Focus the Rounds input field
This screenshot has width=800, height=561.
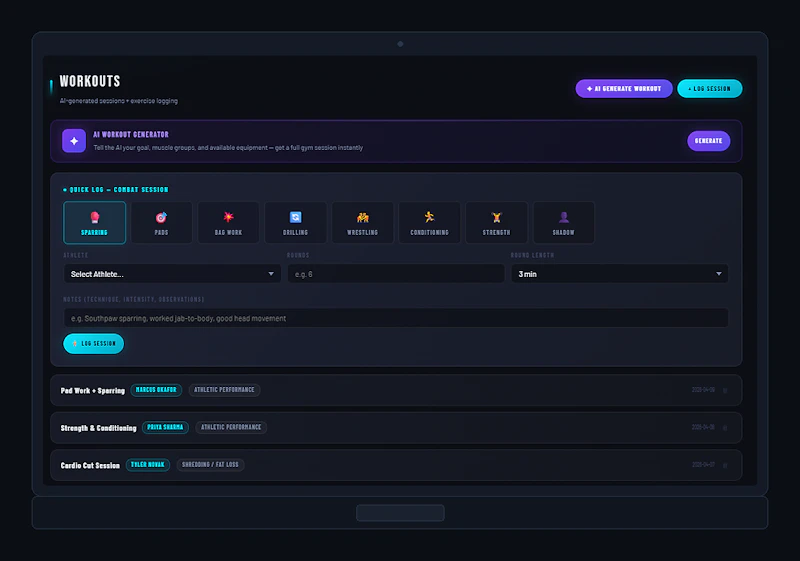coord(396,274)
